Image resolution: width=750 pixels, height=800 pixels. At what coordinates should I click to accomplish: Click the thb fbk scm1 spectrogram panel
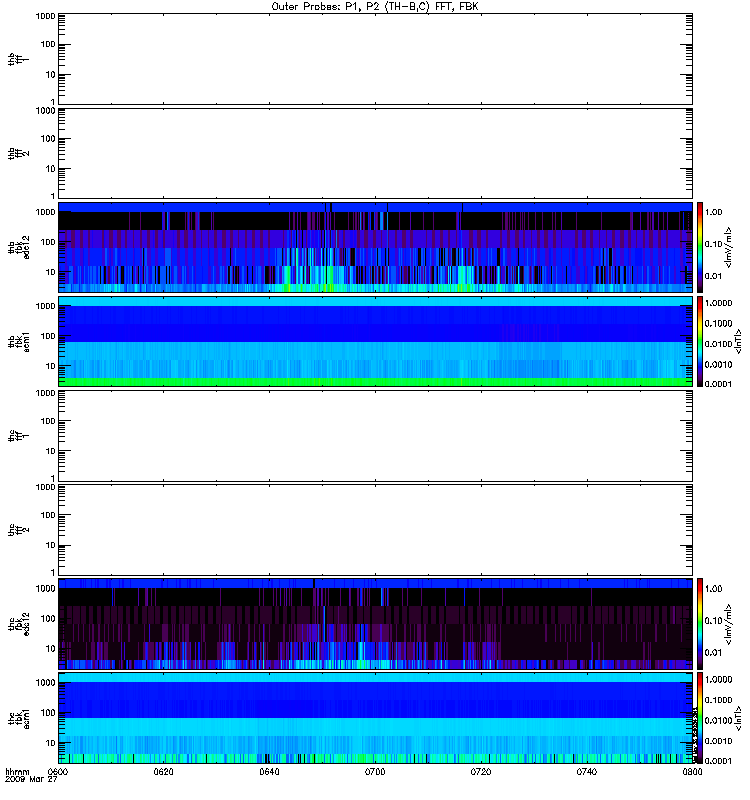[376, 341]
